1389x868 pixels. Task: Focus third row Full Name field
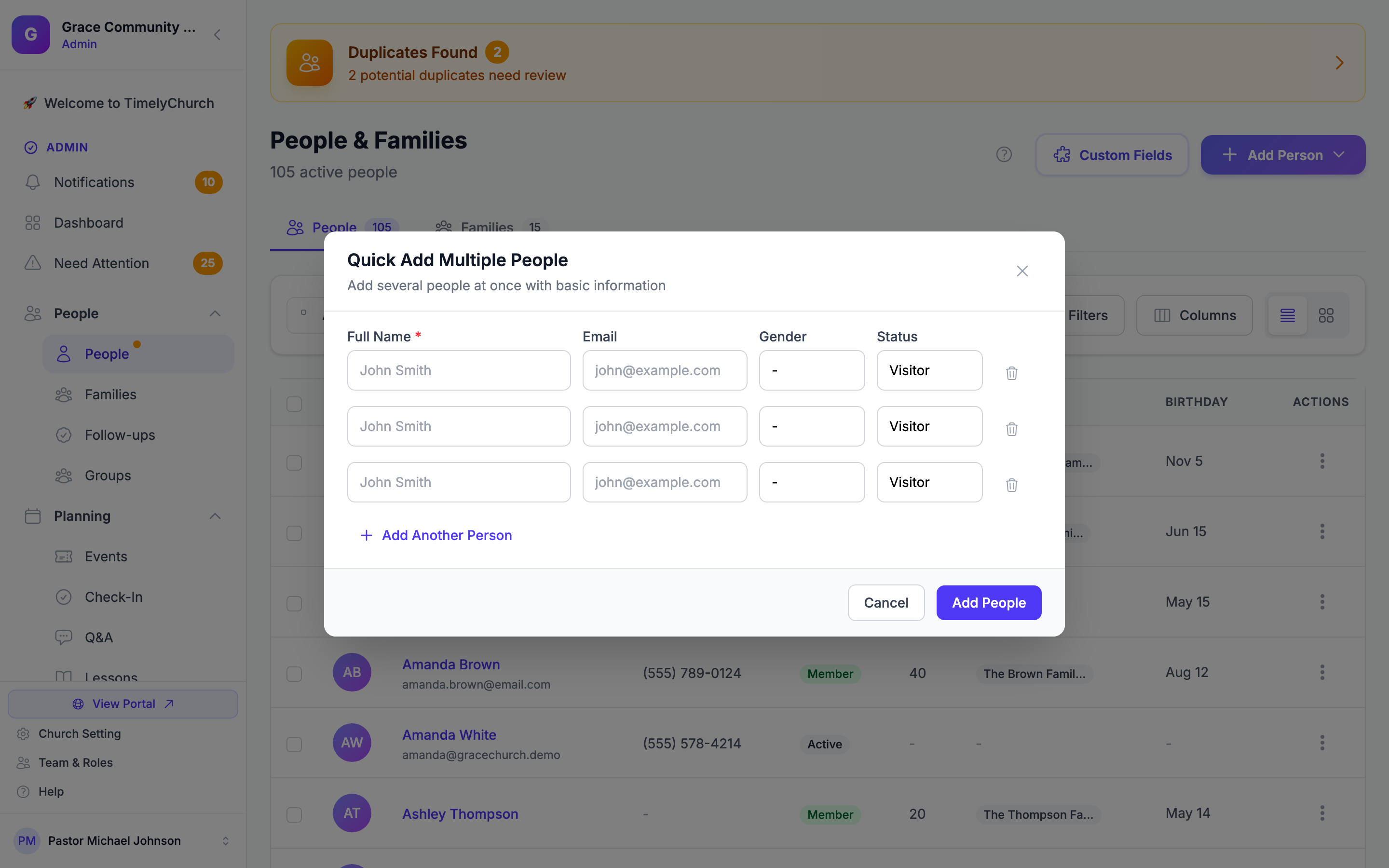coord(459,482)
